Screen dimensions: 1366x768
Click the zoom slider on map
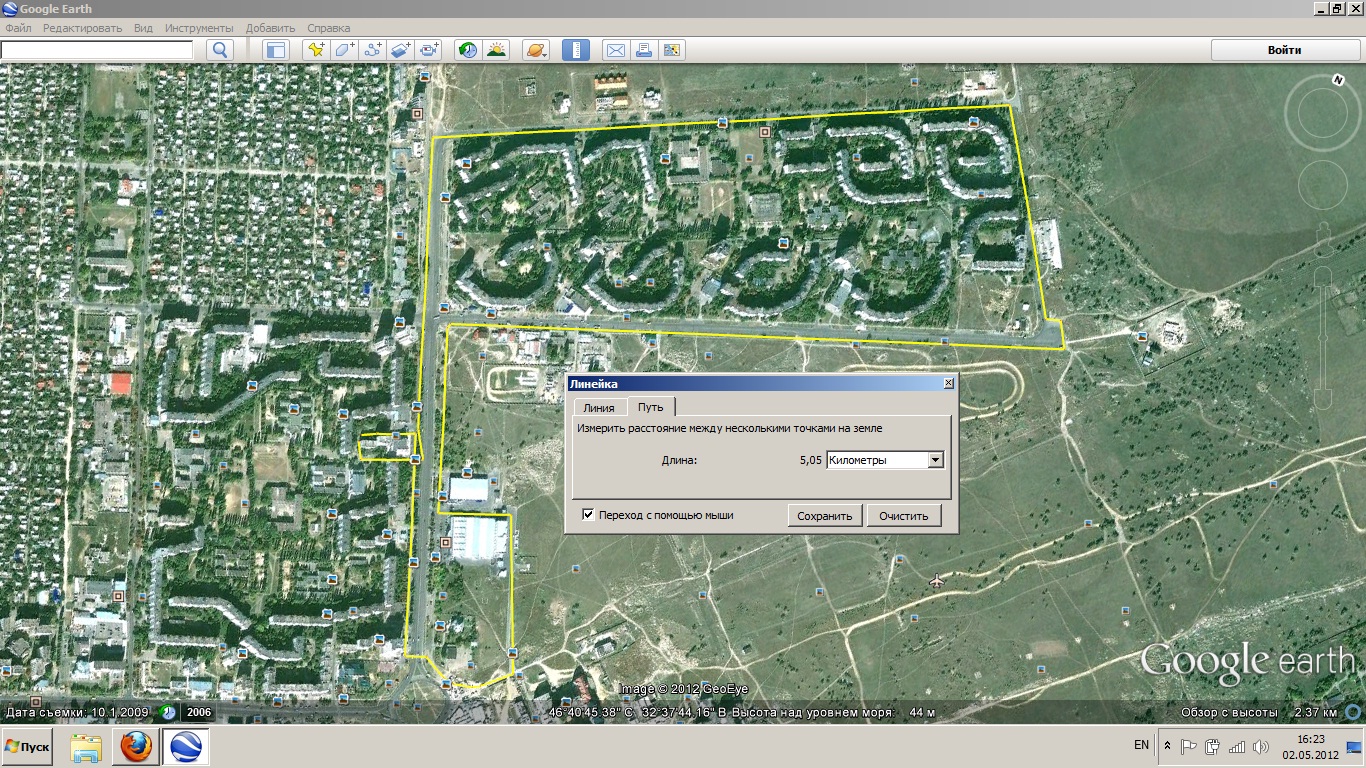1322,340
